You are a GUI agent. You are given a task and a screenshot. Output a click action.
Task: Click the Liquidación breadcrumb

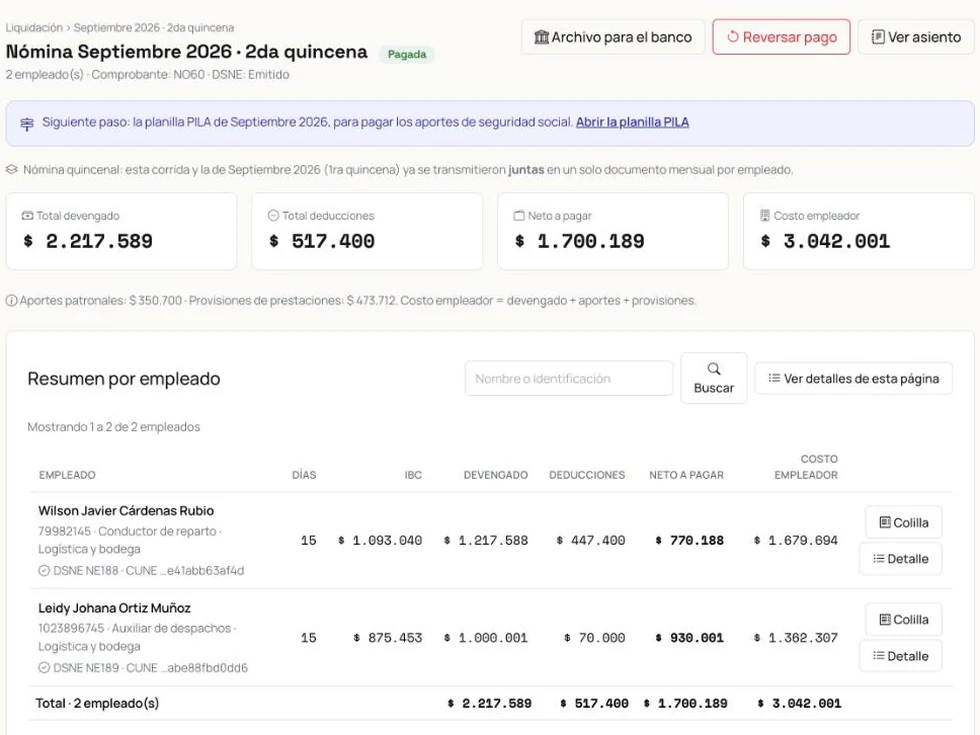(34, 28)
